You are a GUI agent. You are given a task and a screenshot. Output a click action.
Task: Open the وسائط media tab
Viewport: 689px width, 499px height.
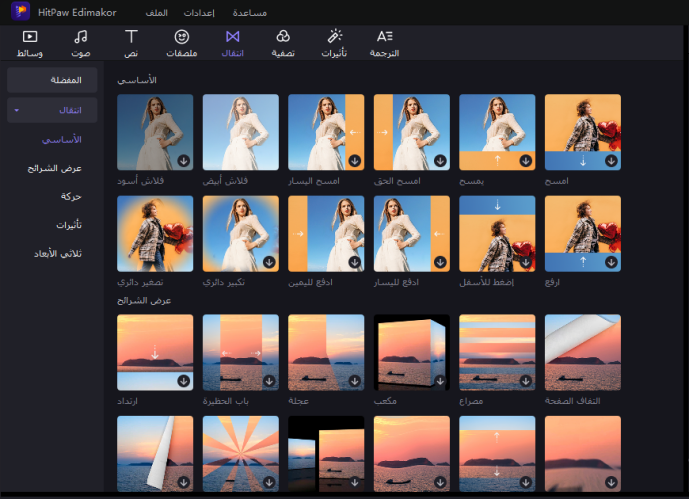pos(30,43)
